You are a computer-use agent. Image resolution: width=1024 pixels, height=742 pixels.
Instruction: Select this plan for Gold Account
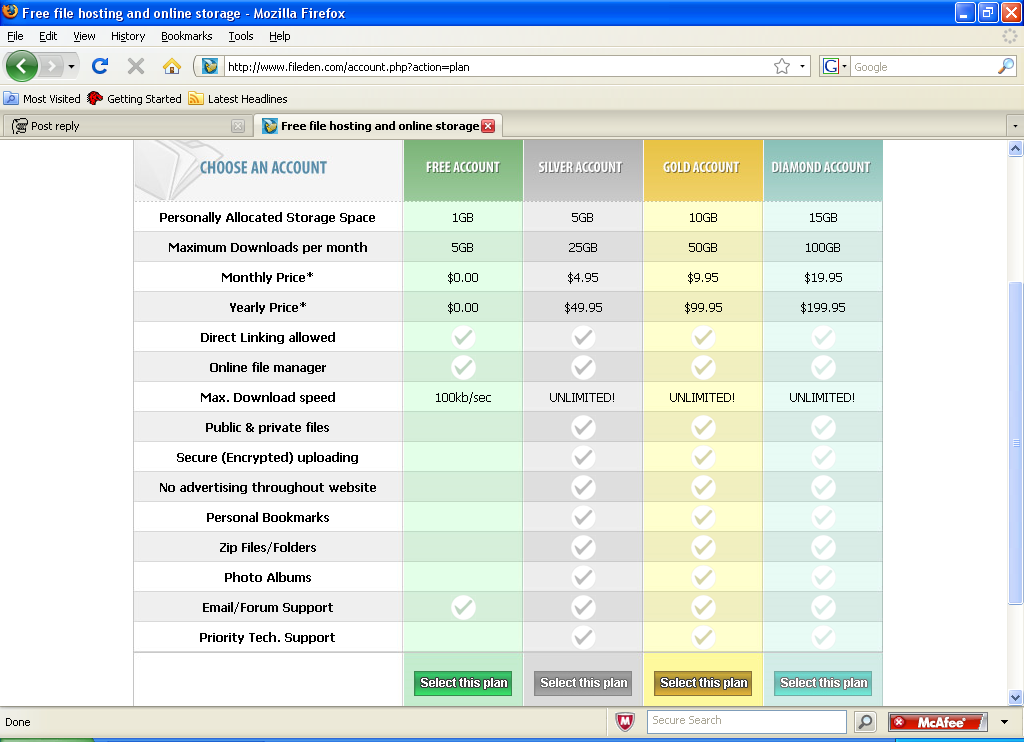click(x=703, y=683)
